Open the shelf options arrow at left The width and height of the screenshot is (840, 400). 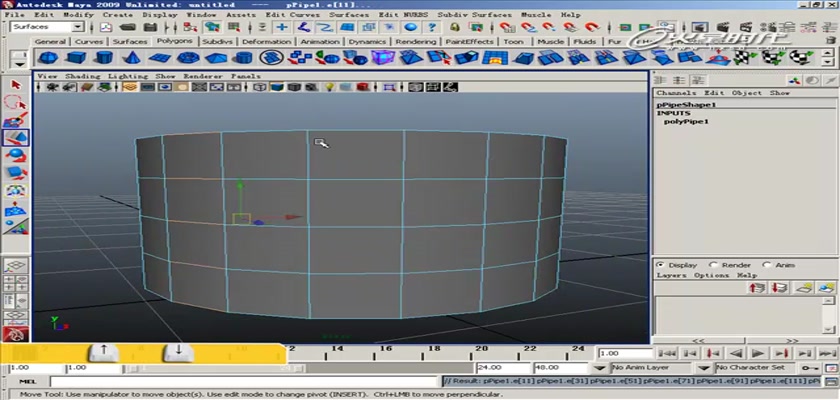click(x=20, y=64)
